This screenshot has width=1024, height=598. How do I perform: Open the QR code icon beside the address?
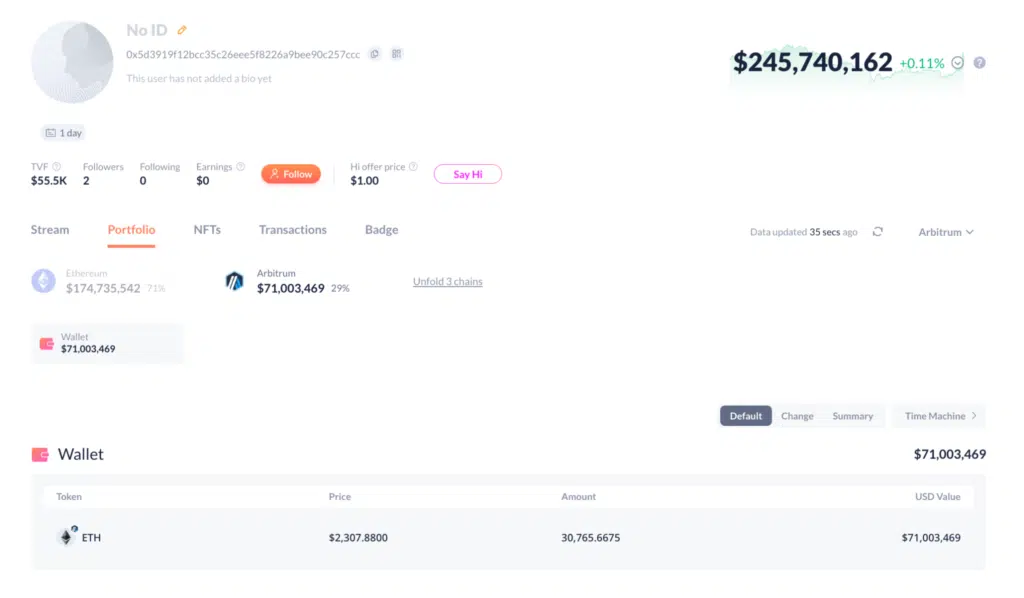(x=396, y=53)
